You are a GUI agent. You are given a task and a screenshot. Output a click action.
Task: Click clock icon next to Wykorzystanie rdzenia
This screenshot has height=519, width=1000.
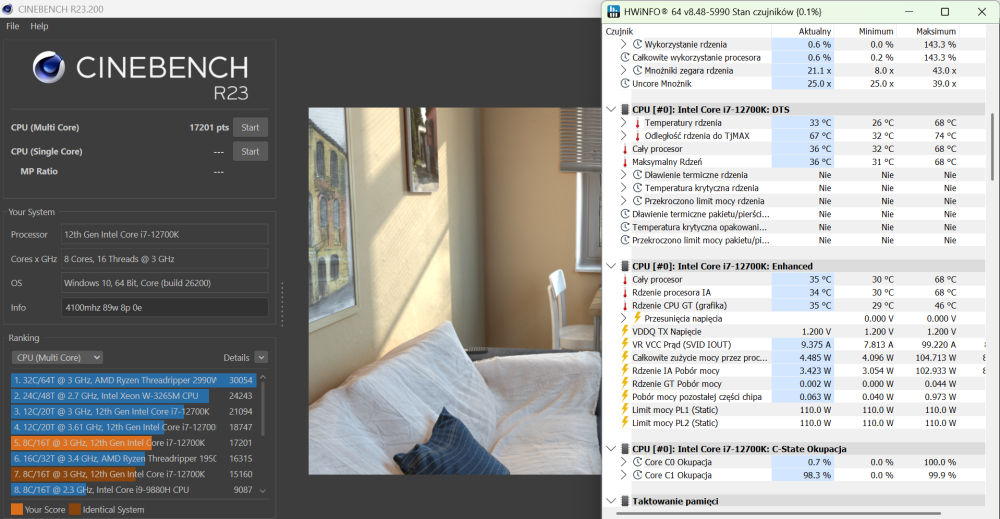pos(637,44)
